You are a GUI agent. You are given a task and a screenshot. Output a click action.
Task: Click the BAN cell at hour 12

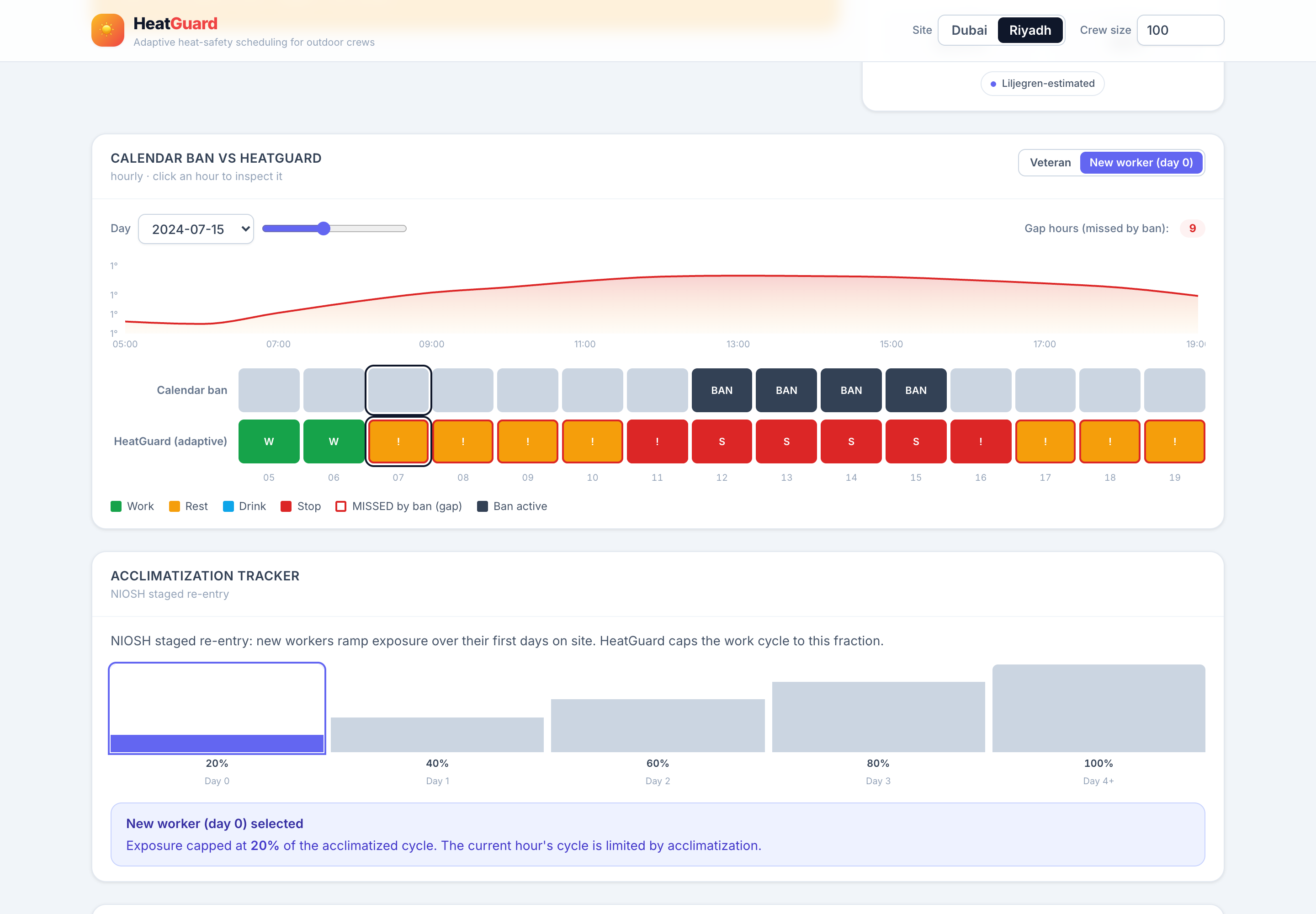click(722, 390)
